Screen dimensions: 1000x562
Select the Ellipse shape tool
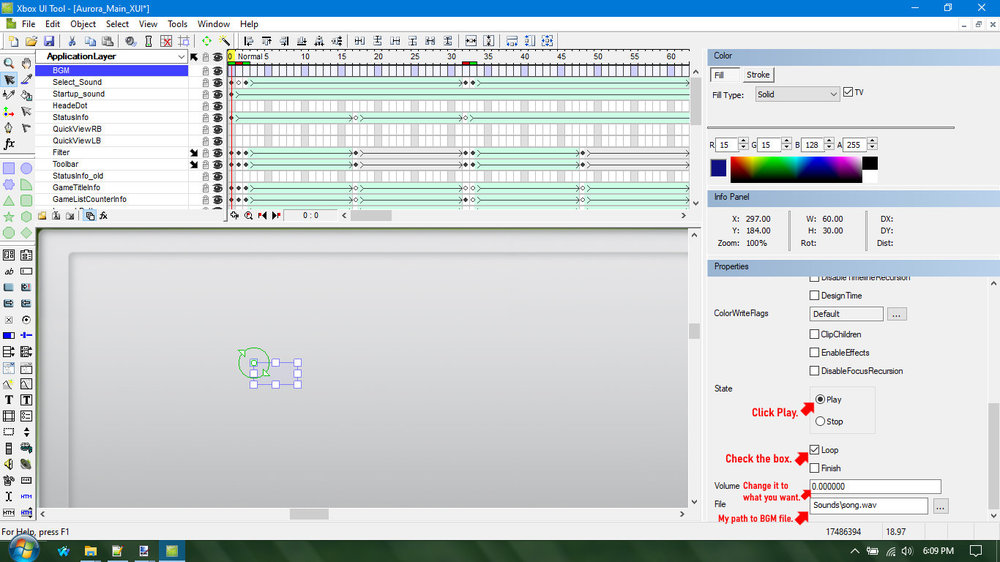pyautogui.click(x=26, y=168)
